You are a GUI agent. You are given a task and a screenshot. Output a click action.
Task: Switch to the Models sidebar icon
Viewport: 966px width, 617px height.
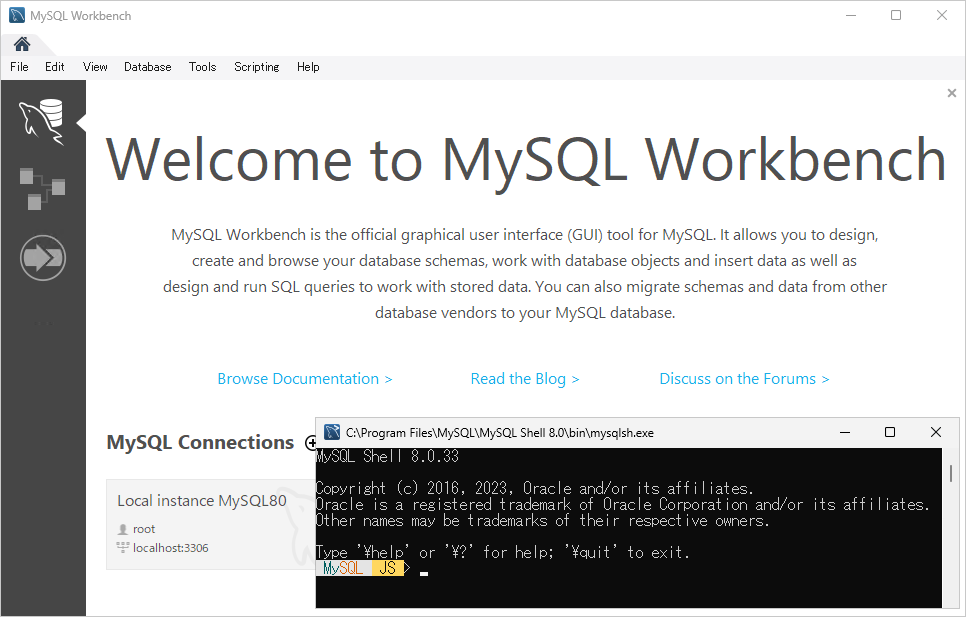(42, 188)
